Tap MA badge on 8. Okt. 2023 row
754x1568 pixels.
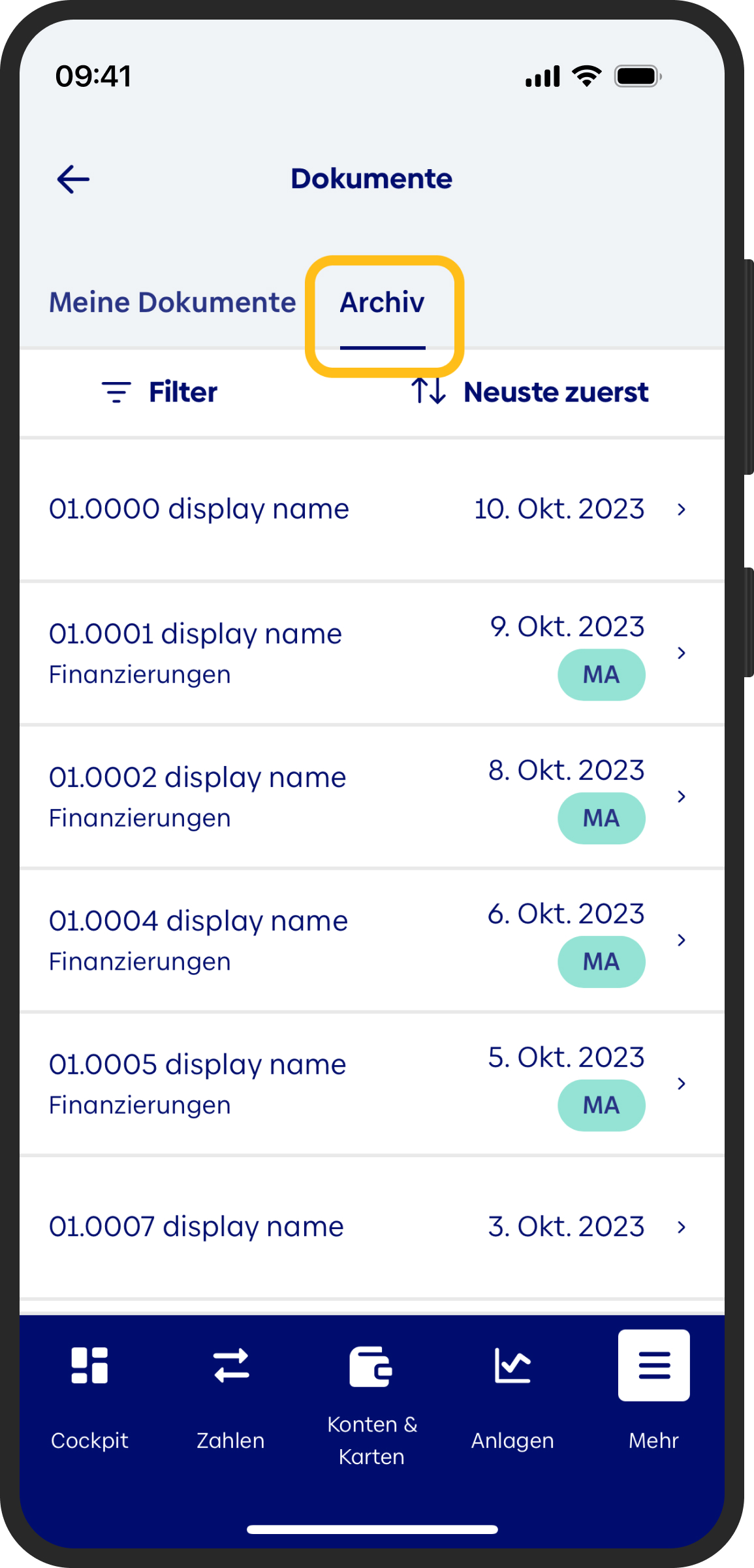[601, 818]
